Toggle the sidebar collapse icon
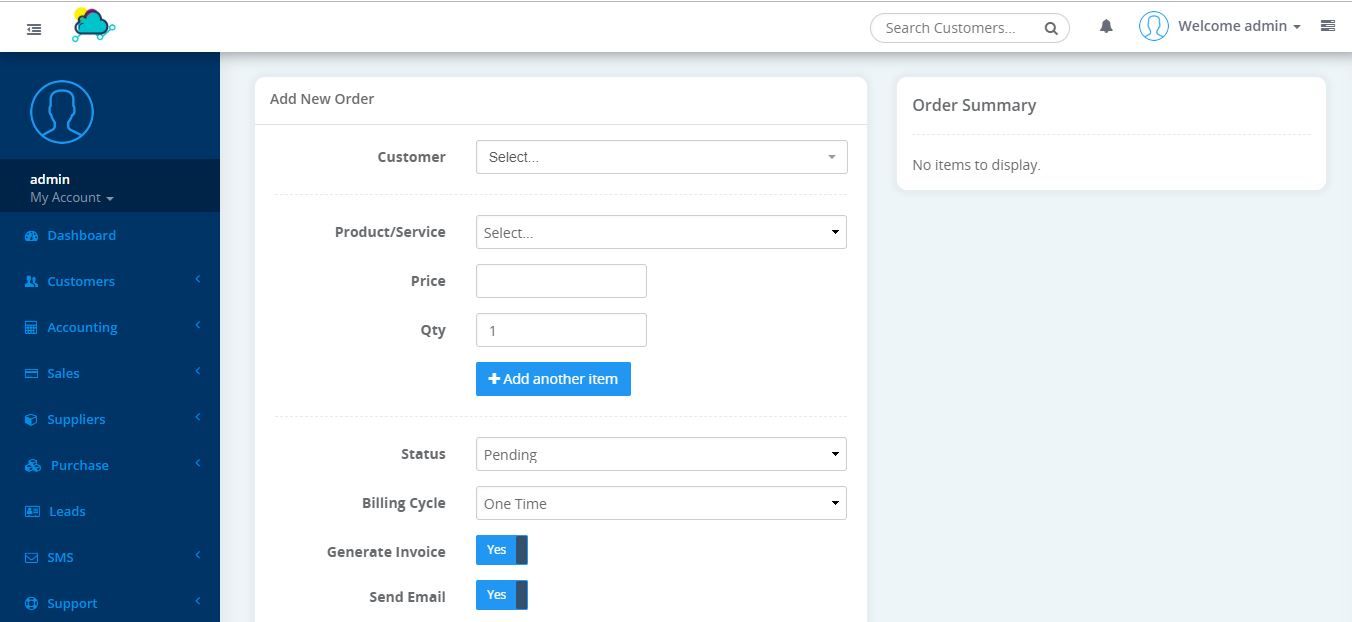Viewport: 1352px width, 622px height. coord(34,29)
